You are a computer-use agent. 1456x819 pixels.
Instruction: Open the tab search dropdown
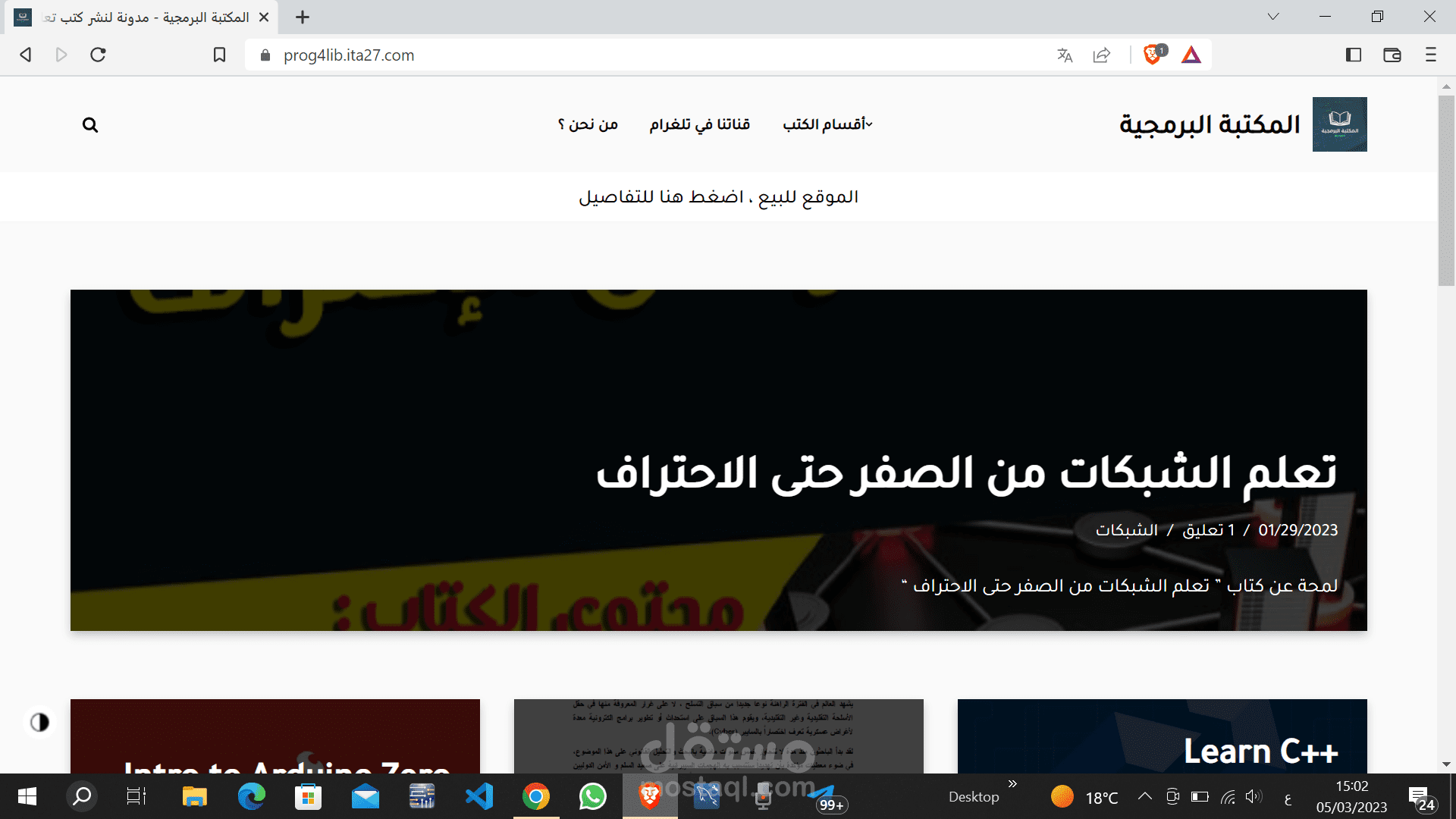pyautogui.click(x=1273, y=17)
